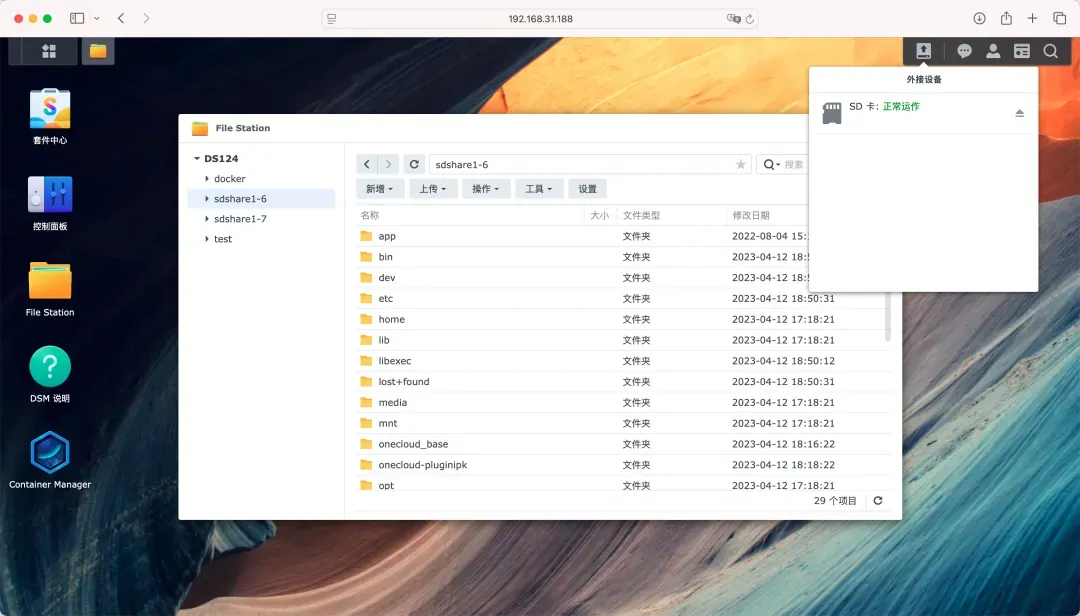Screen dimensions: 1080x616
Task: Eject the SD card
Action: click(1019, 113)
